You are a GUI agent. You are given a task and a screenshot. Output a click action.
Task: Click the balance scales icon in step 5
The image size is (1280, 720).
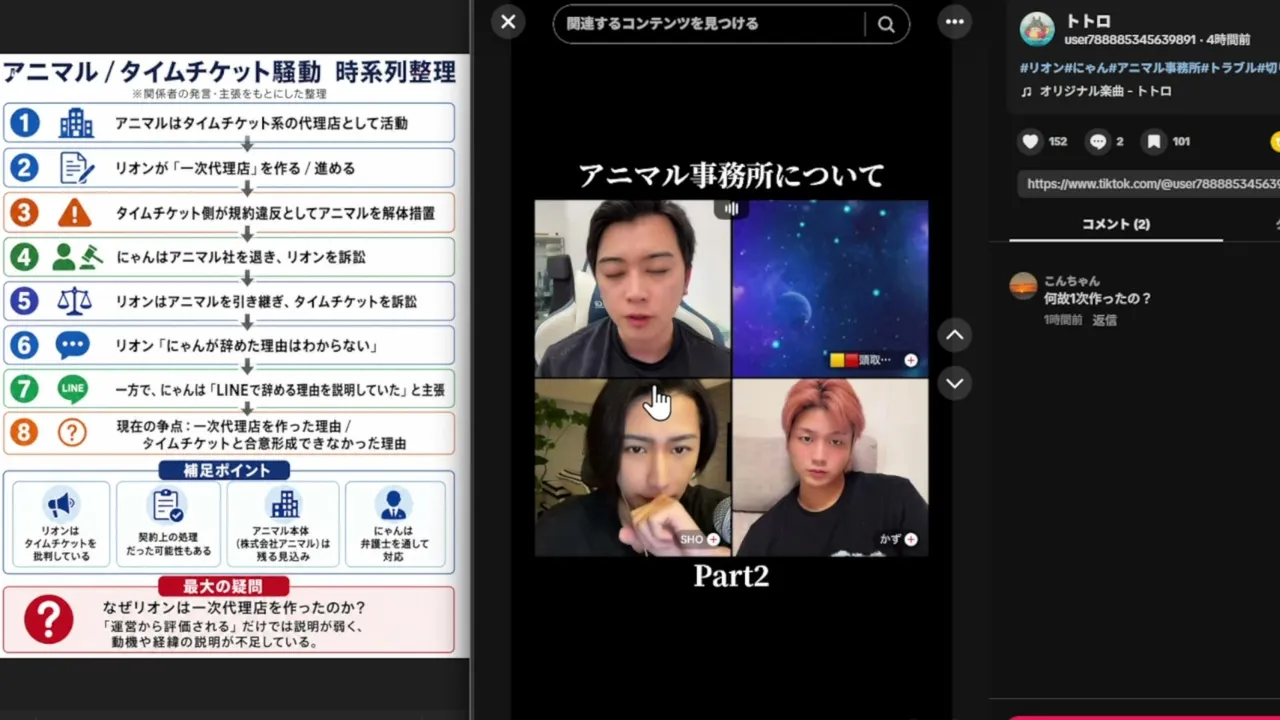74,301
